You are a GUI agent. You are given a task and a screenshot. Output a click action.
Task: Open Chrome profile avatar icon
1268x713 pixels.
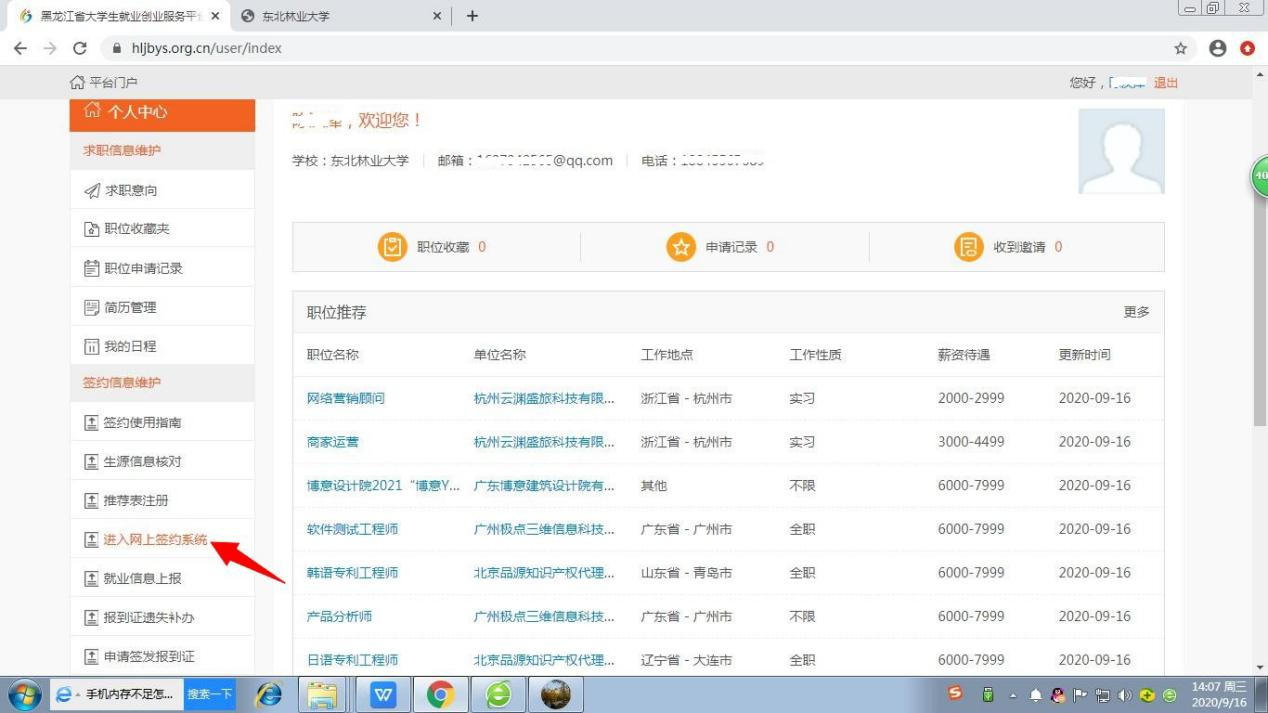coord(1217,48)
